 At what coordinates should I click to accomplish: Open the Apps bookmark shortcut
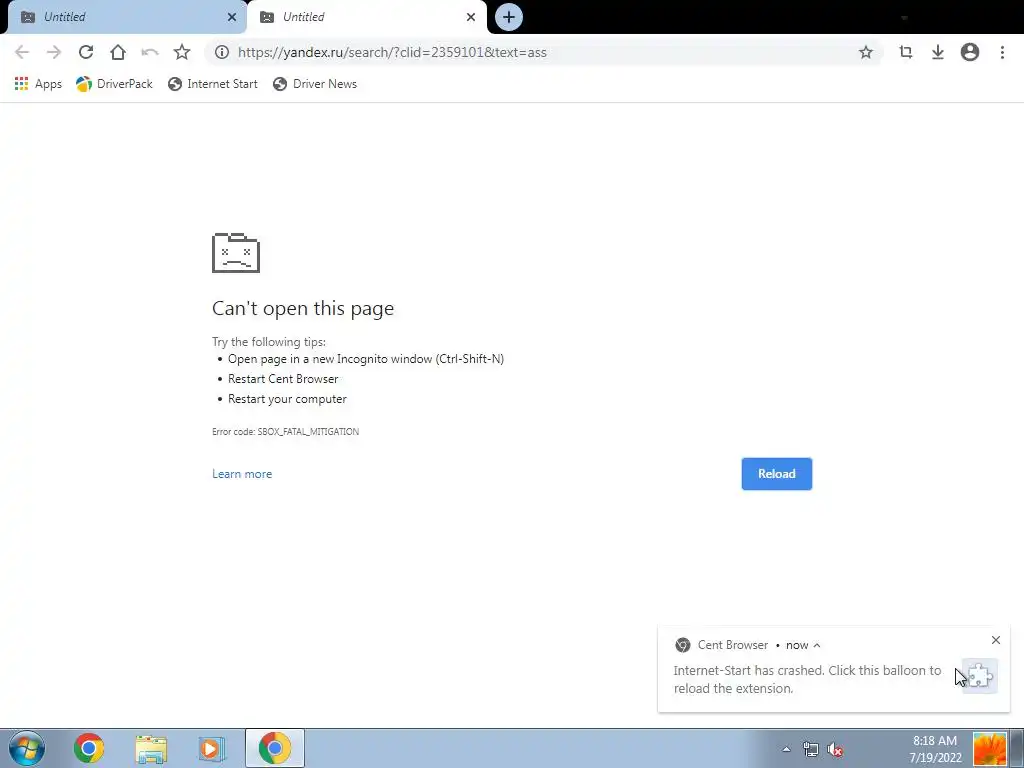pyautogui.click(x=38, y=84)
